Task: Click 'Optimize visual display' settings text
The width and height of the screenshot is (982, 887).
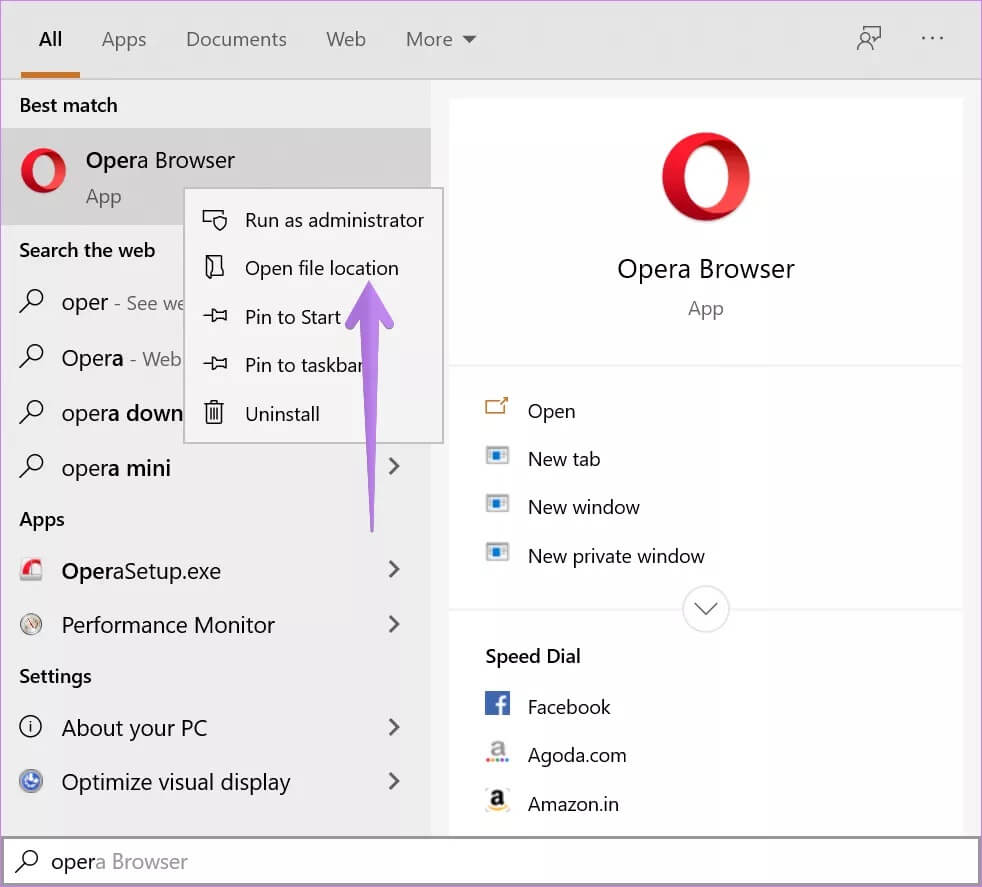Action: [x=175, y=782]
